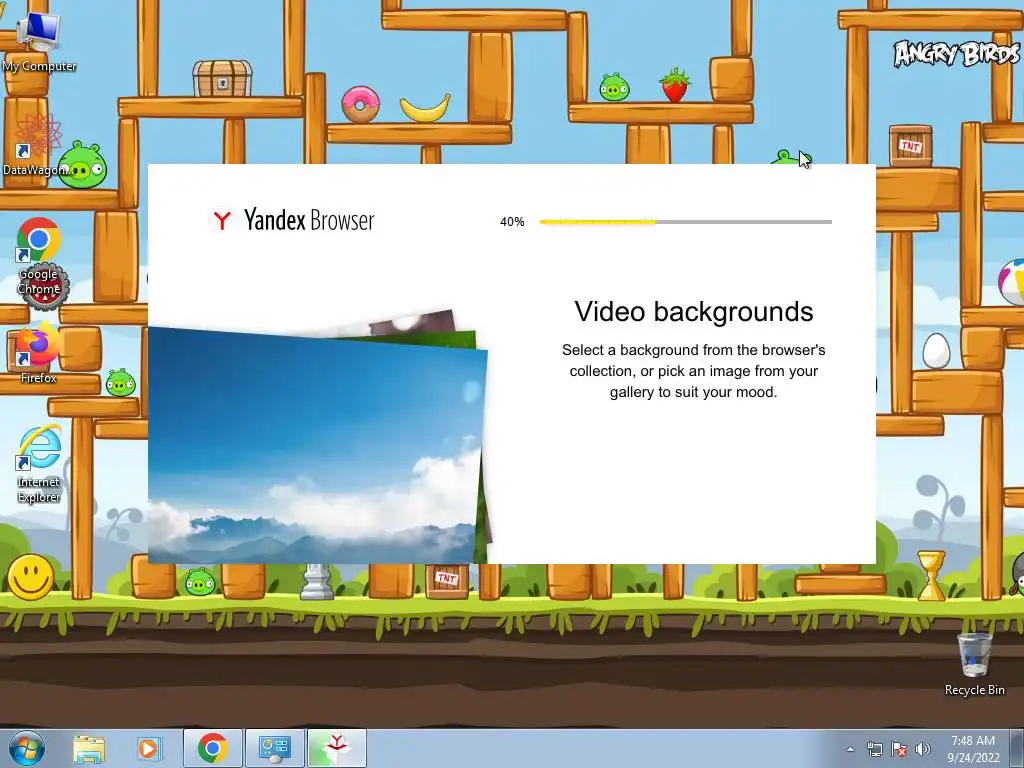Open the Windows Start menu orb
The image size is (1024, 768).
(x=27, y=748)
